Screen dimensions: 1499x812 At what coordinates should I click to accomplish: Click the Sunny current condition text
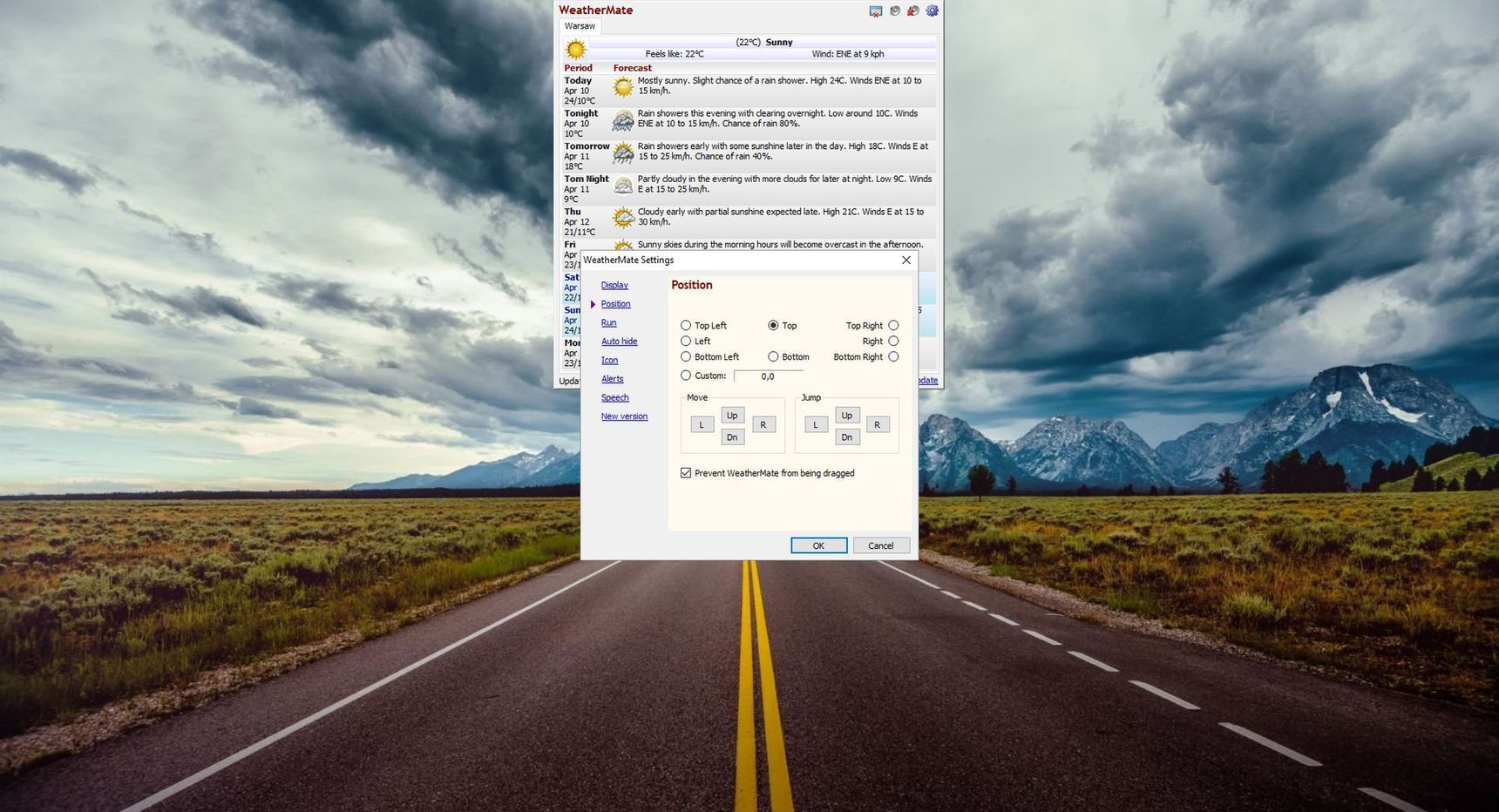coord(779,42)
